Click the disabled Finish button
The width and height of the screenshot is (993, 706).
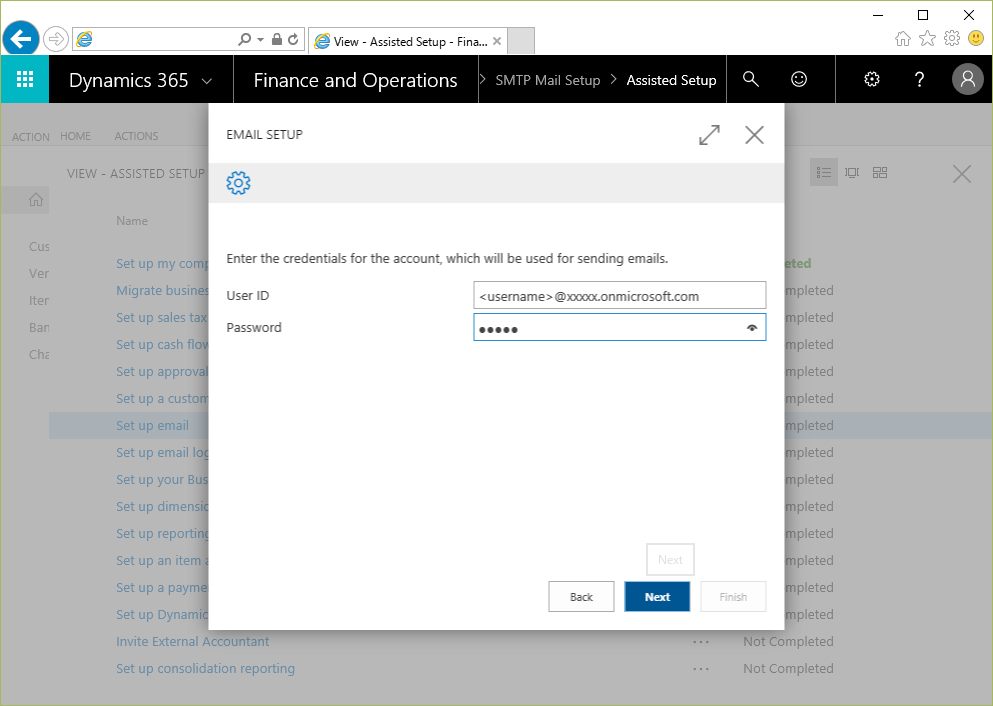click(x=733, y=596)
